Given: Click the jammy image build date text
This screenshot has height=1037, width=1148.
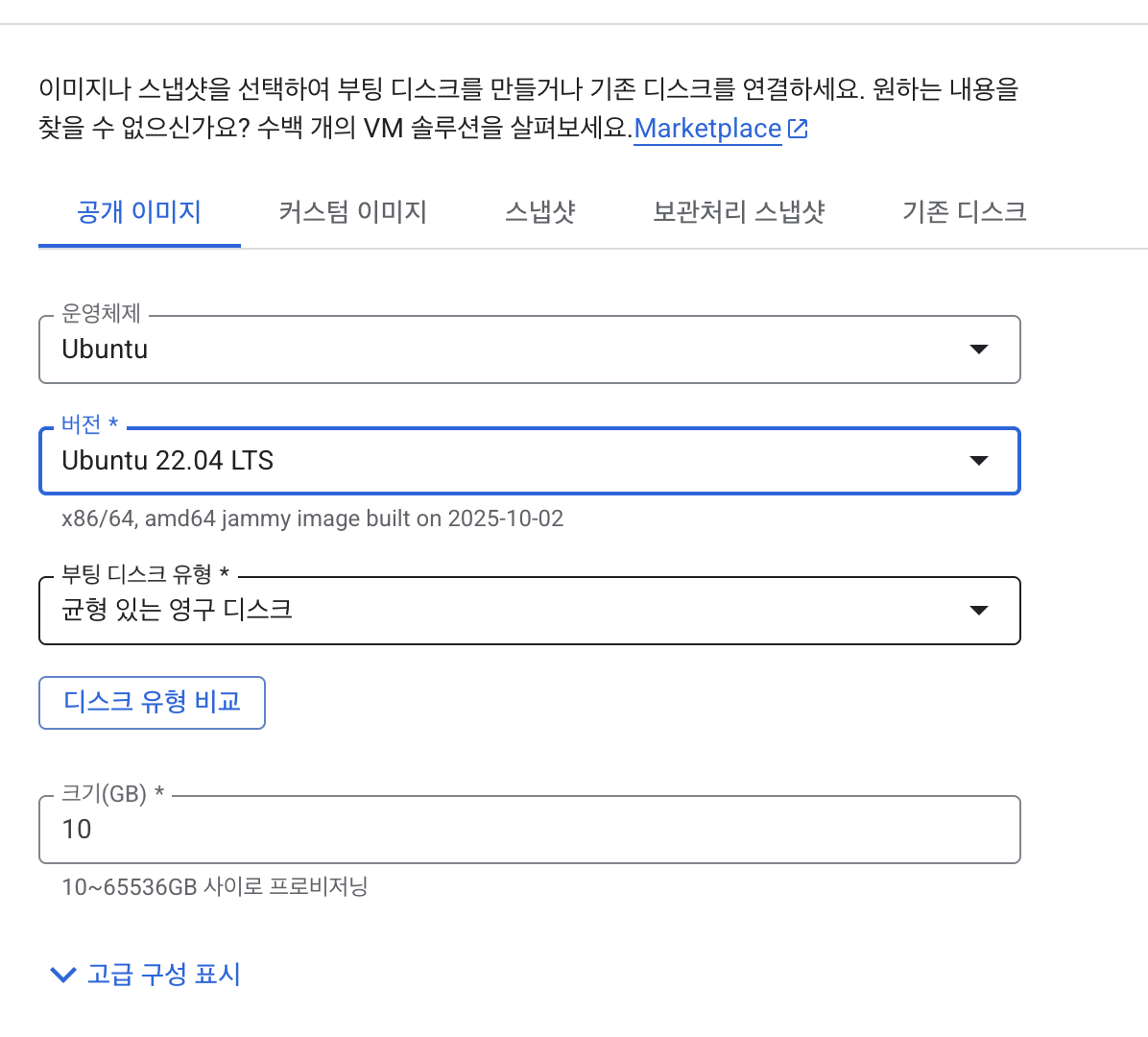Looking at the screenshot, I should pyautogui.click(x=312, y=518).
